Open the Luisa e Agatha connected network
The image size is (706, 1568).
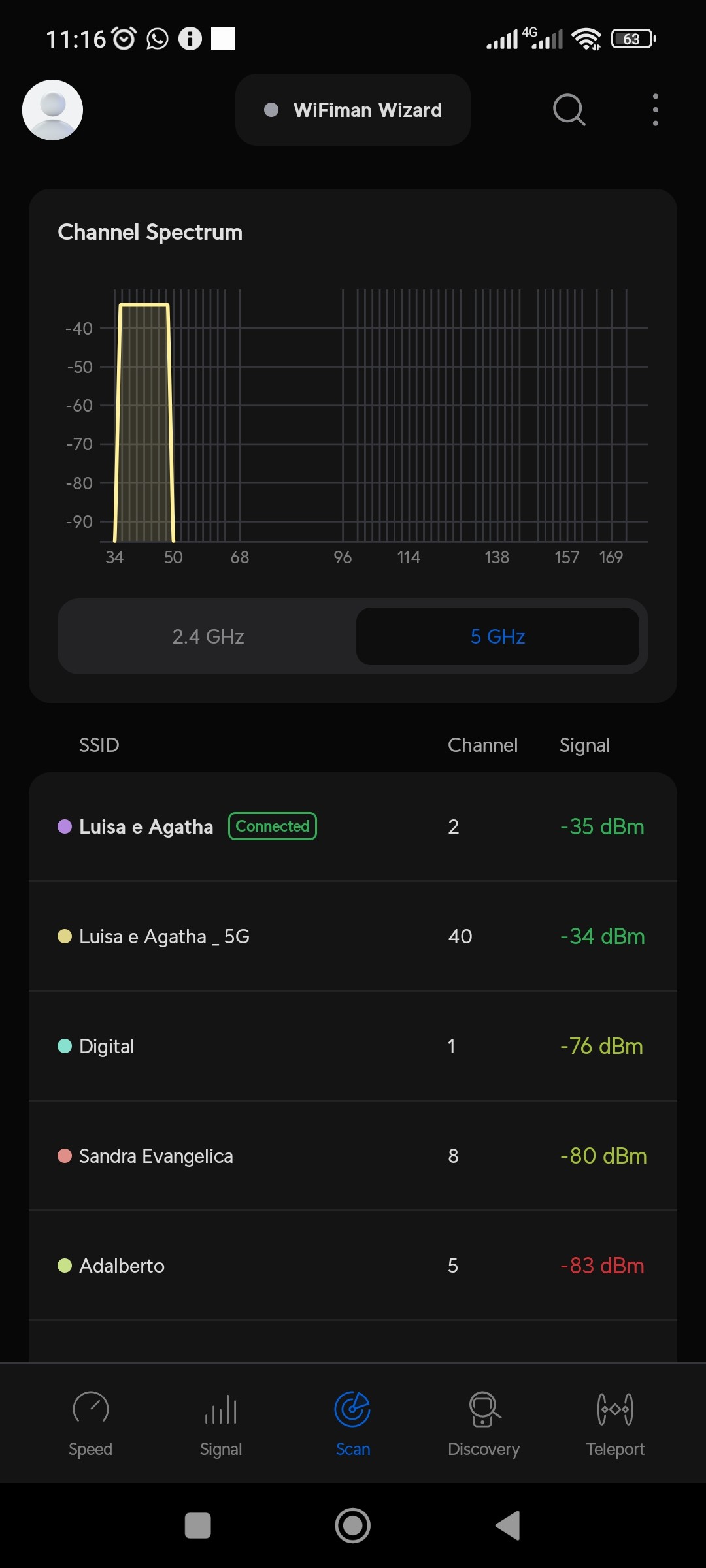point(353,826)
